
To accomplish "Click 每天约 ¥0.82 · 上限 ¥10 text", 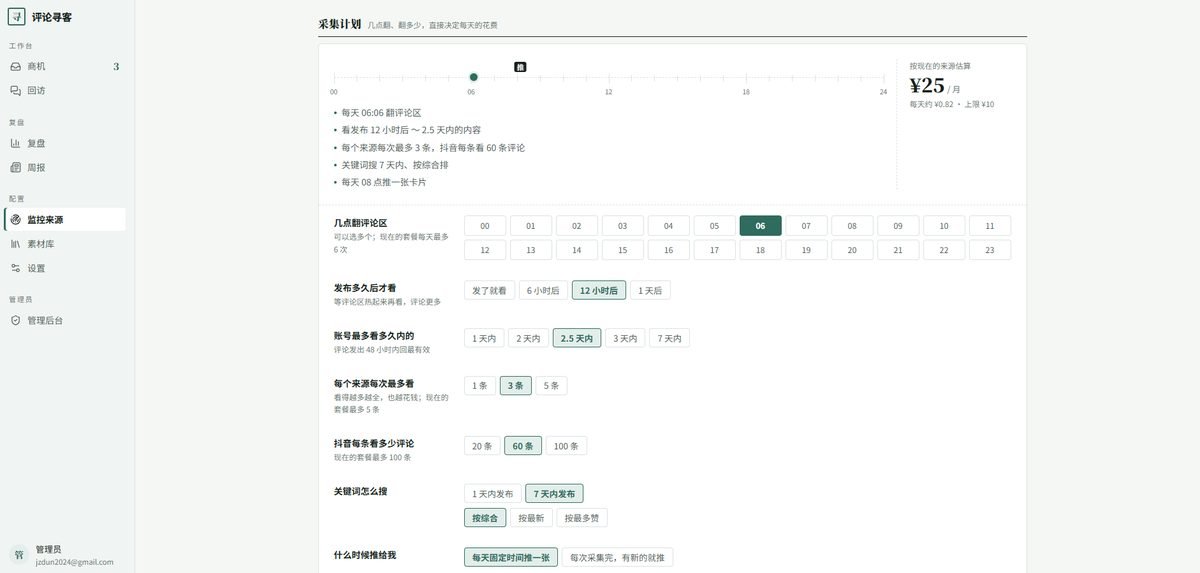I will (952, 104).
